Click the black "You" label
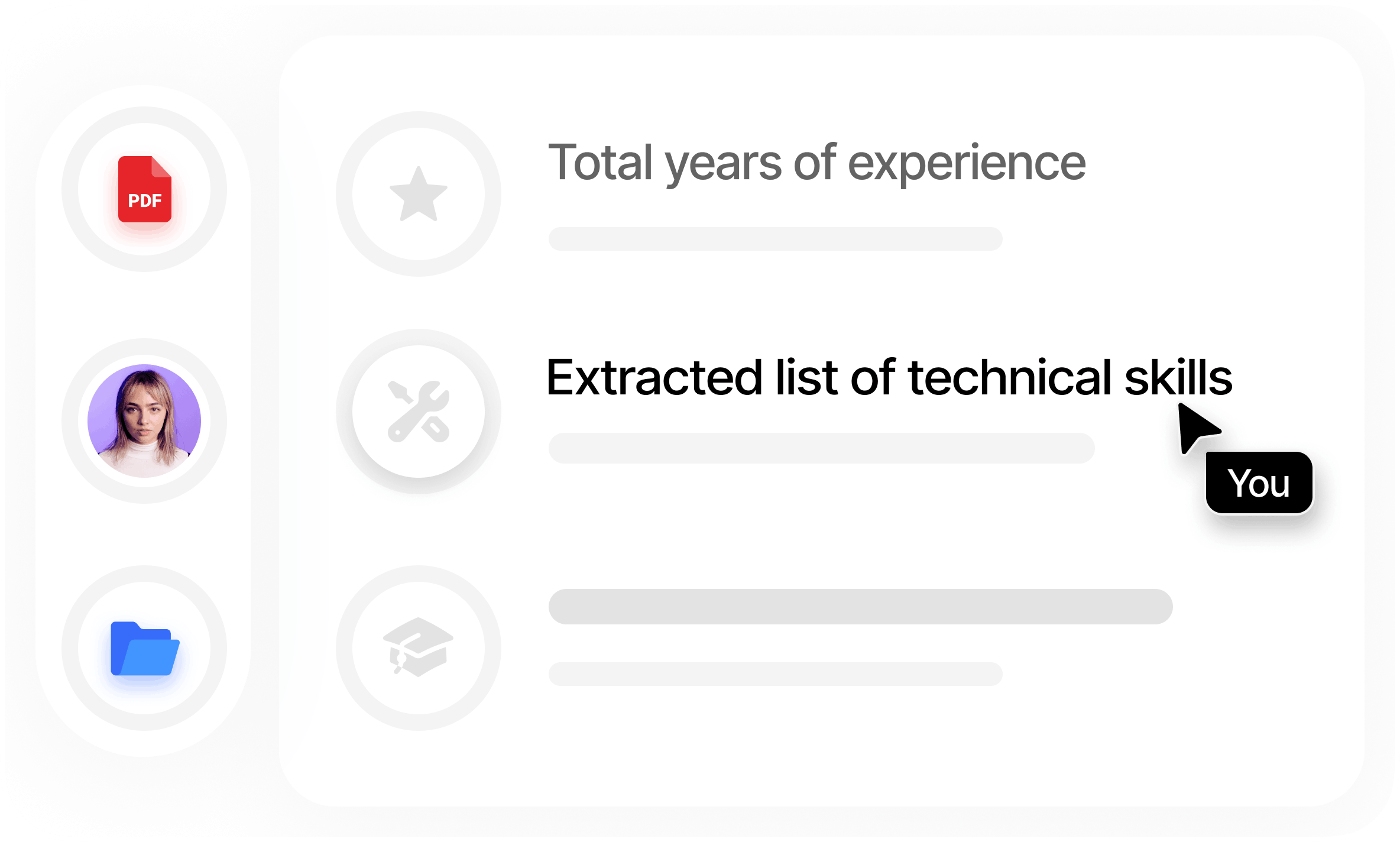Viewport: 1400px width, 842px height. click(x=1259, y=482)
